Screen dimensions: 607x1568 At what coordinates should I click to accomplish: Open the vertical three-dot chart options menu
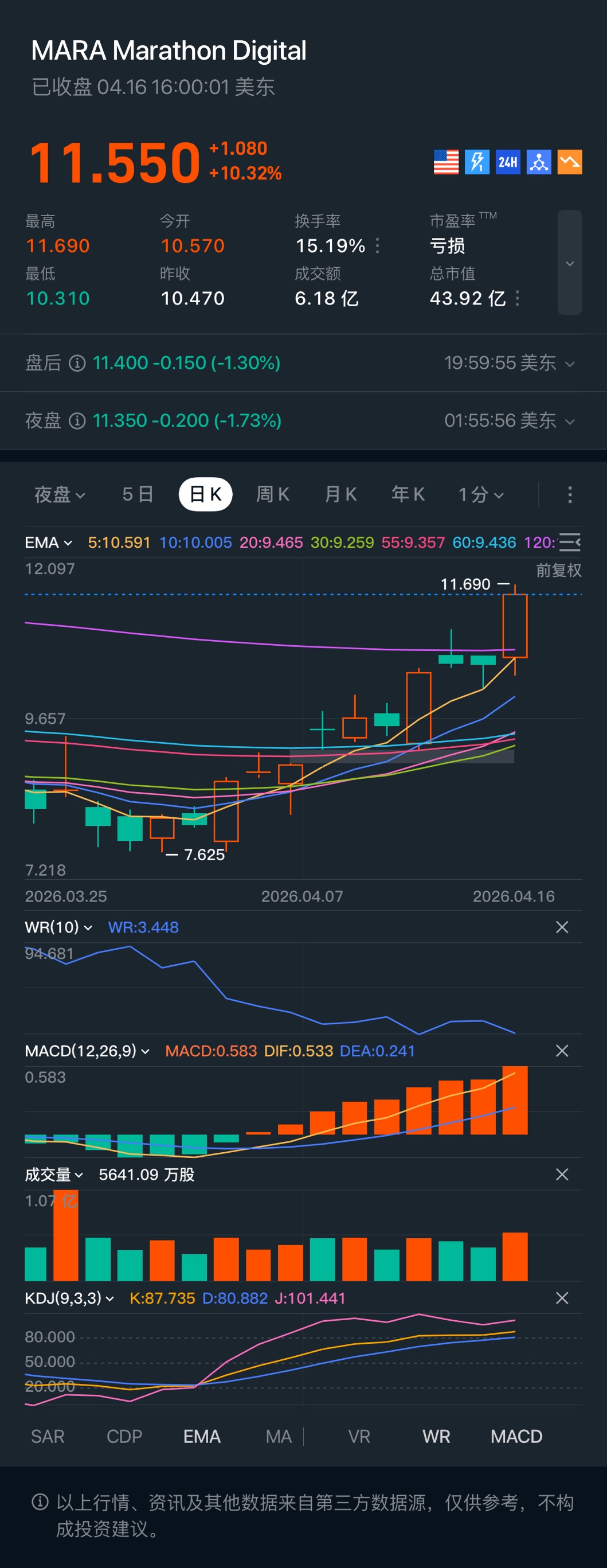[570, 494]
